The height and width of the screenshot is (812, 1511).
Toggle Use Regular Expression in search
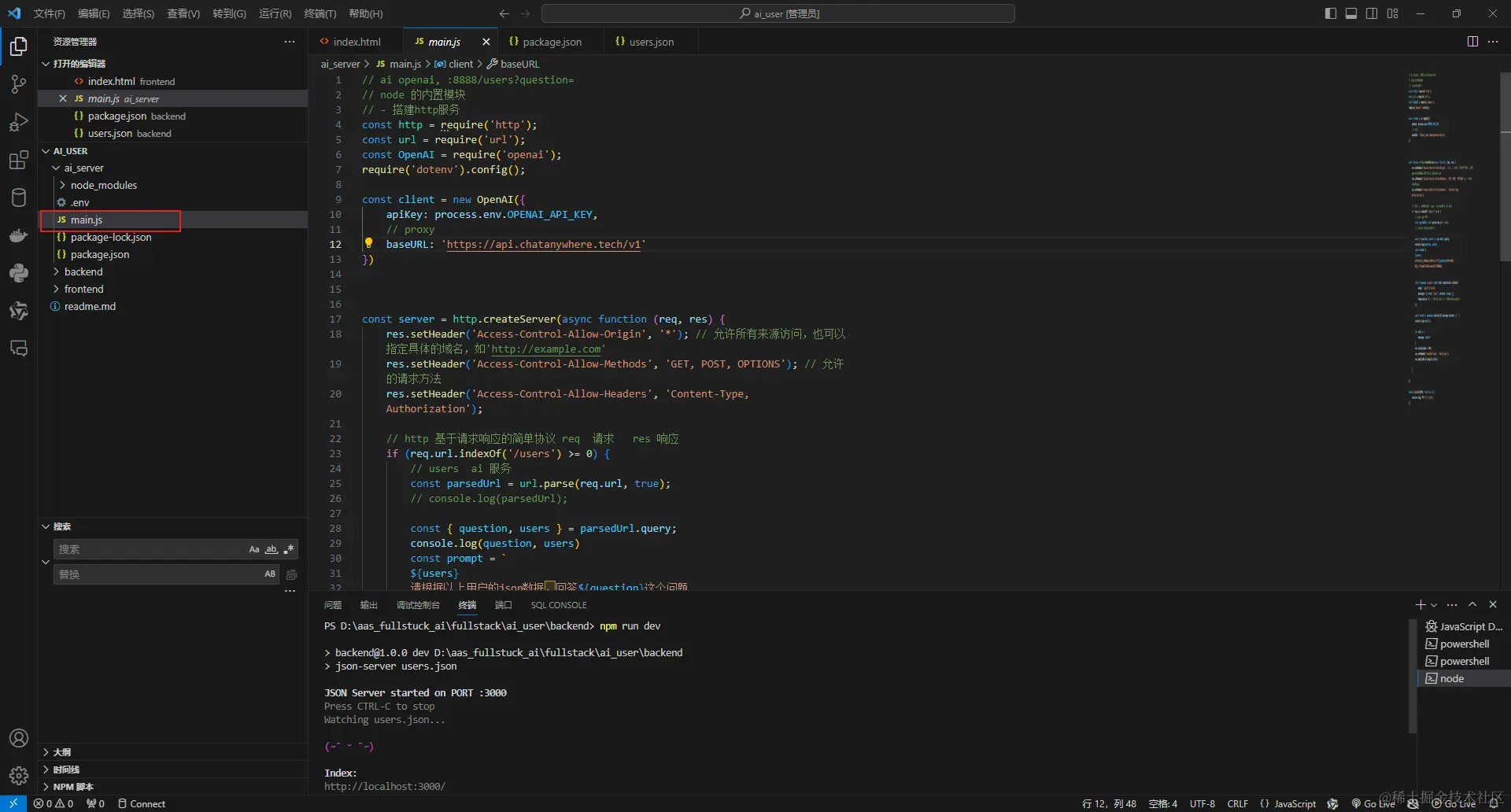point(289,549)
